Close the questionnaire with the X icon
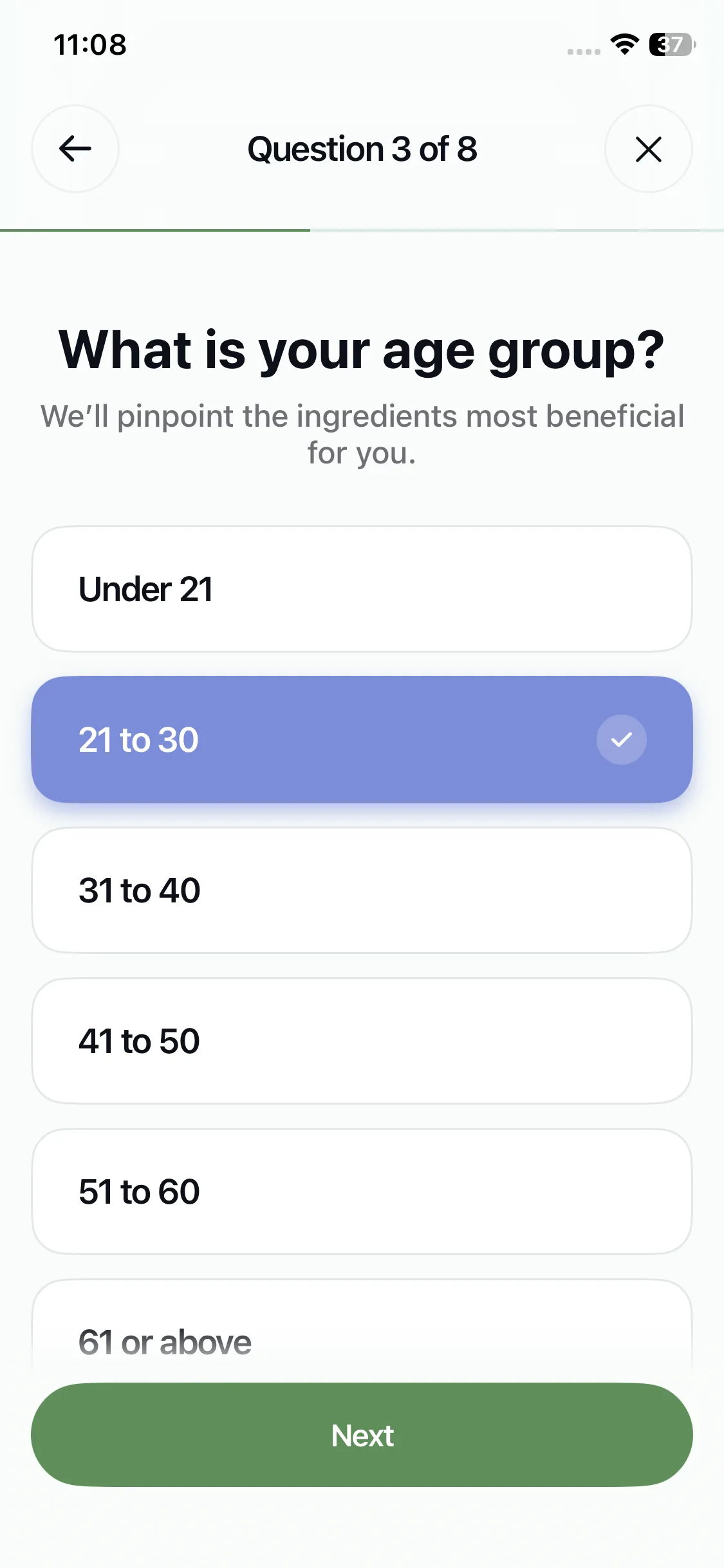 coord(648,149)
